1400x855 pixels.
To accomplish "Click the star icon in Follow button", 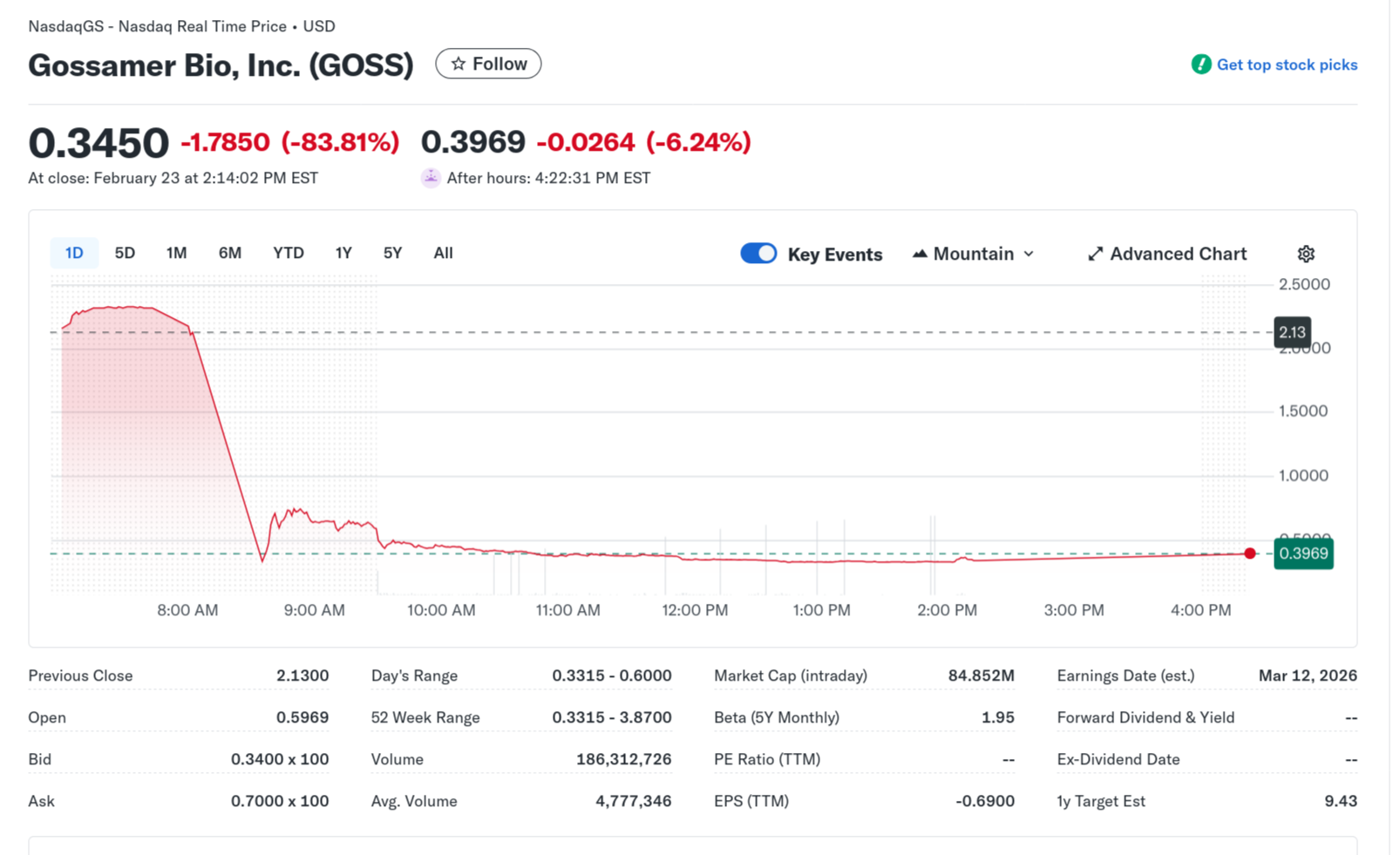I will point(459,64).
